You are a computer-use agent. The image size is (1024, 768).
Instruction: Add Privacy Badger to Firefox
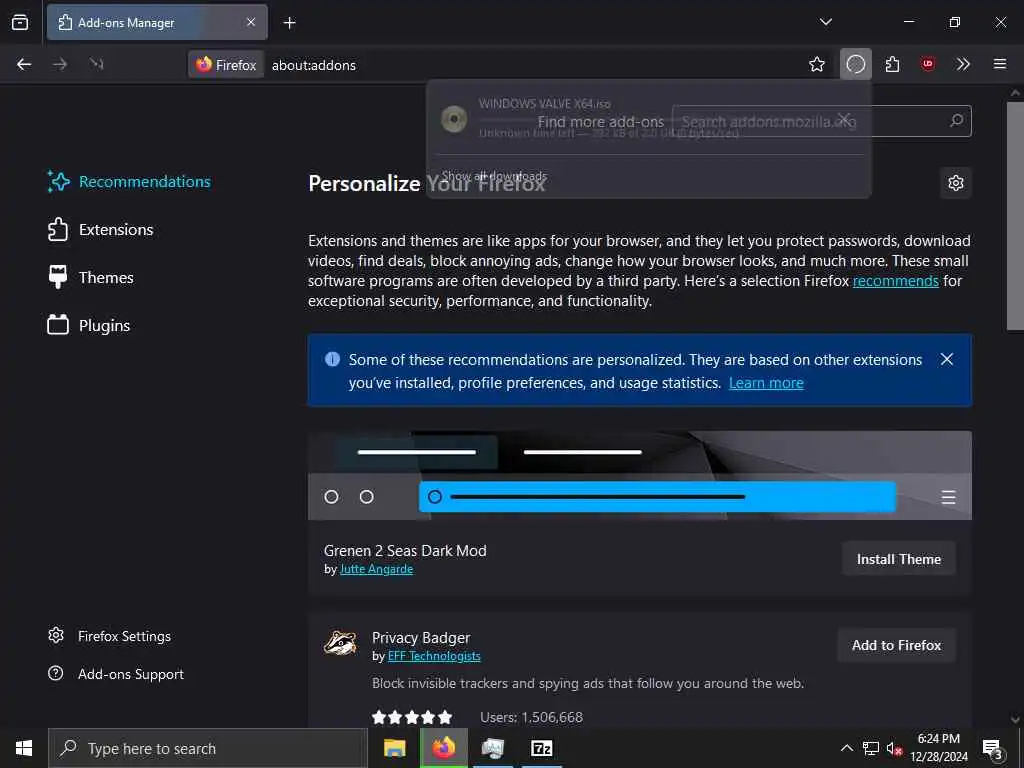(x=896, y=645)
